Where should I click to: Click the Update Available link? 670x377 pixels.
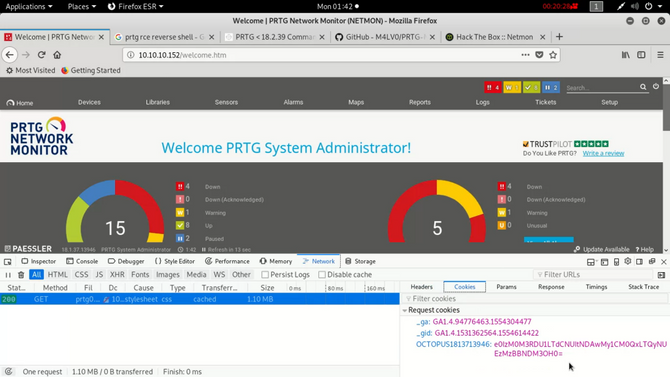coord(602,249)
